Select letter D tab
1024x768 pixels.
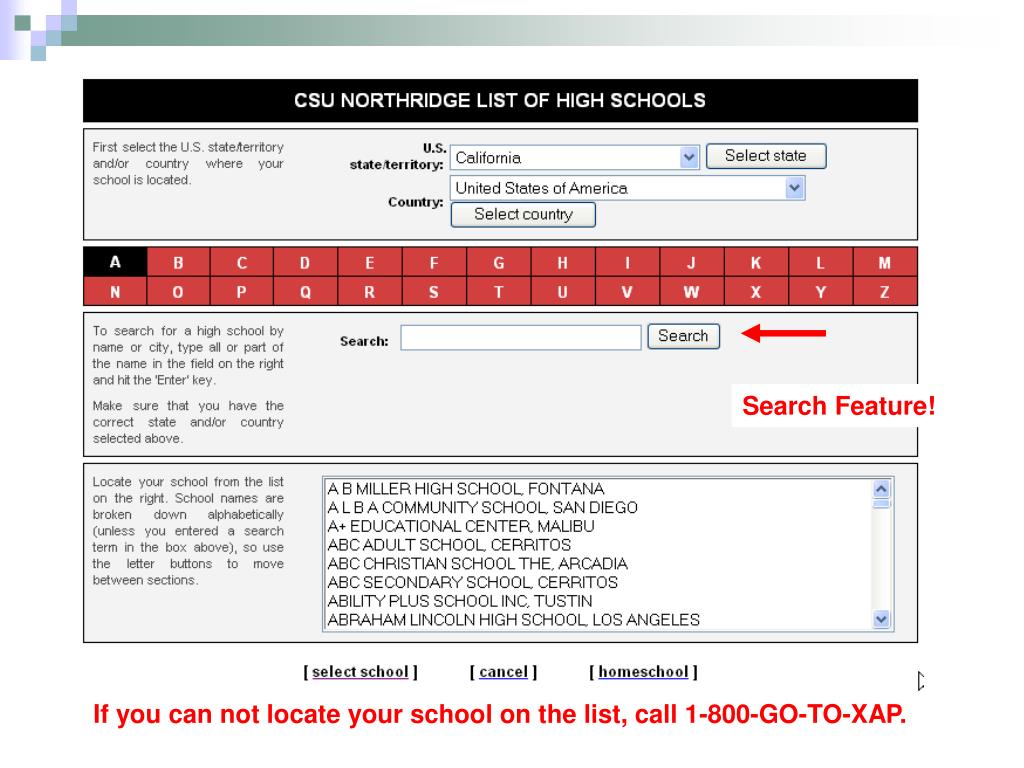coord(305,262)
